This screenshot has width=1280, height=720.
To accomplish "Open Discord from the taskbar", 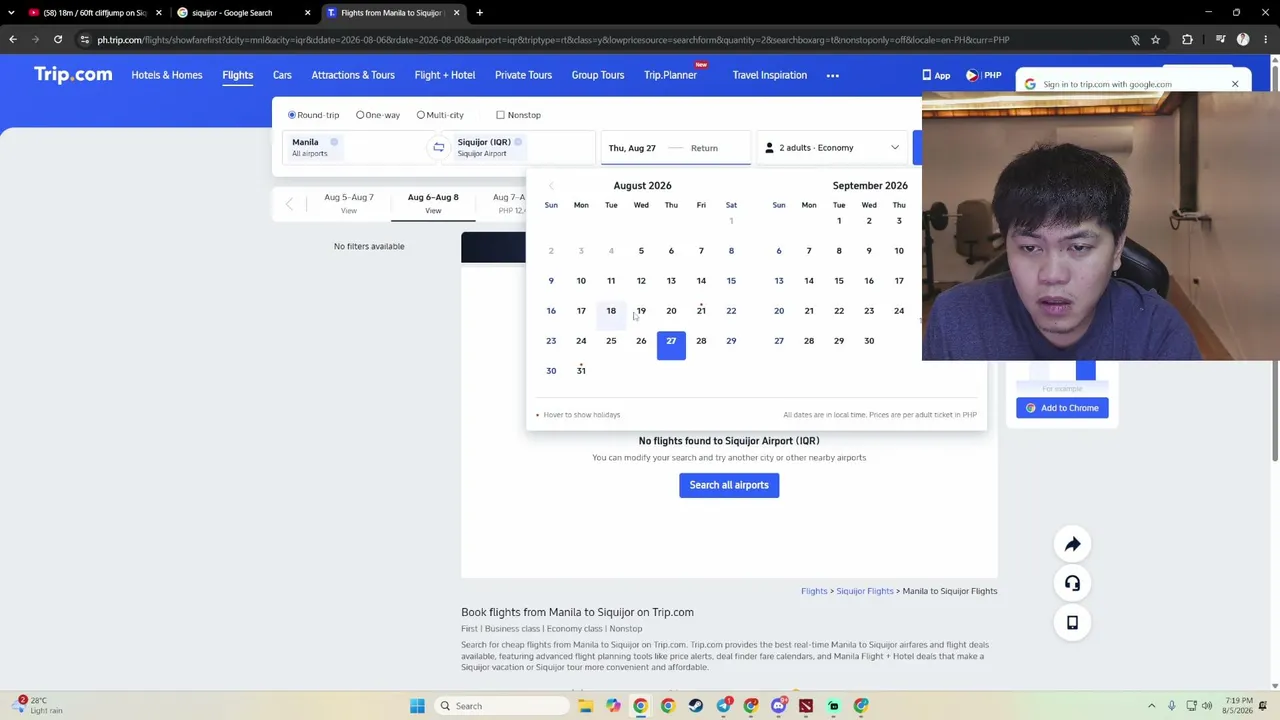I will click(x=778, y=706).
